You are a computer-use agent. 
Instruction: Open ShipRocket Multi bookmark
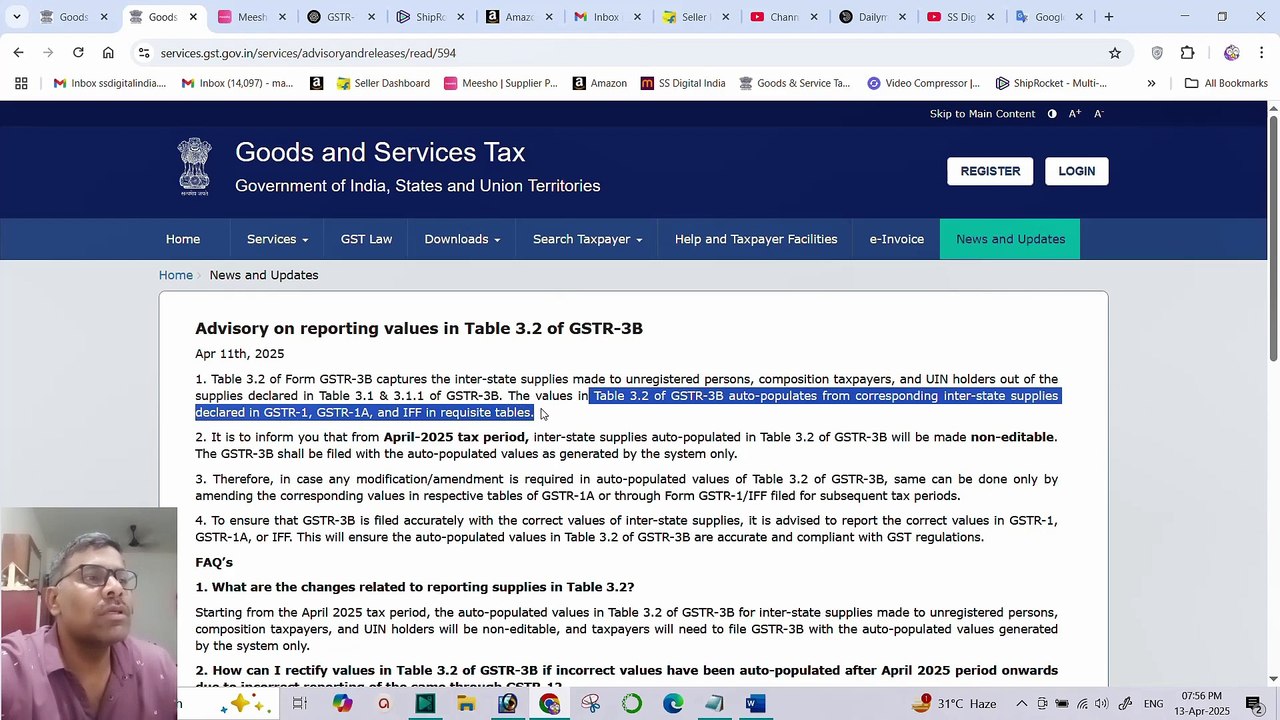[1051, 83]
